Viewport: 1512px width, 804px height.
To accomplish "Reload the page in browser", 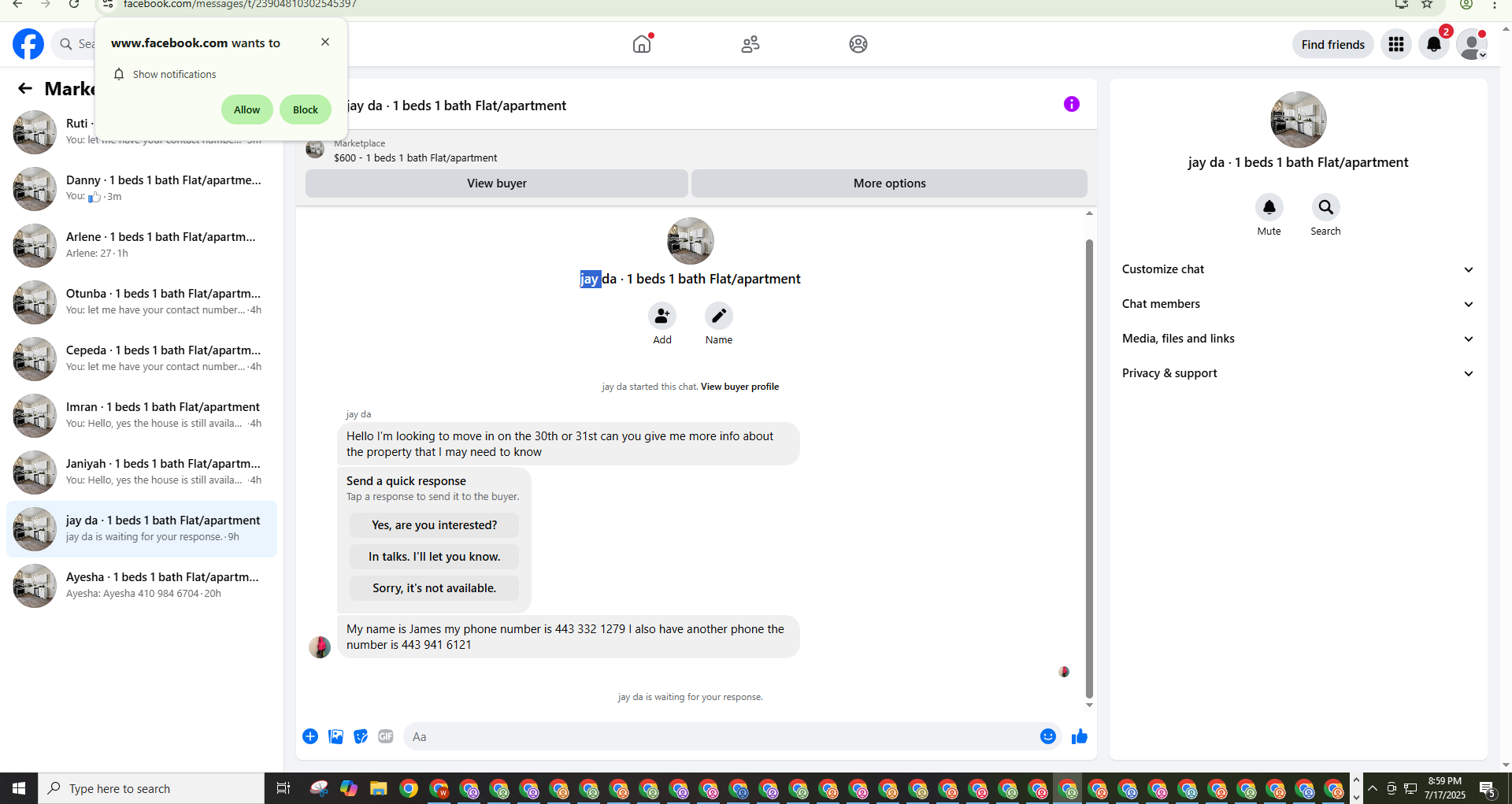I will tap(73, 4).
